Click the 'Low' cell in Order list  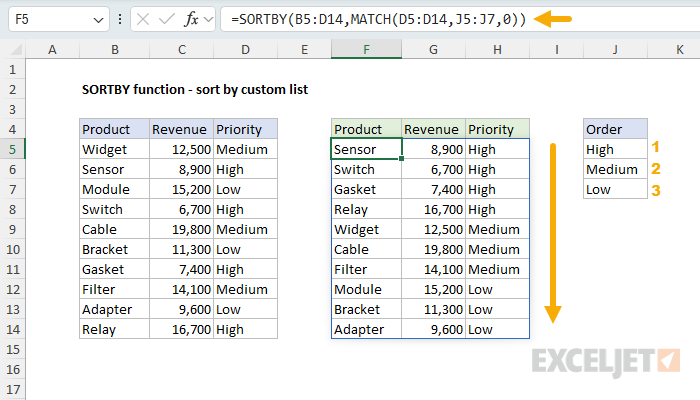615,189
